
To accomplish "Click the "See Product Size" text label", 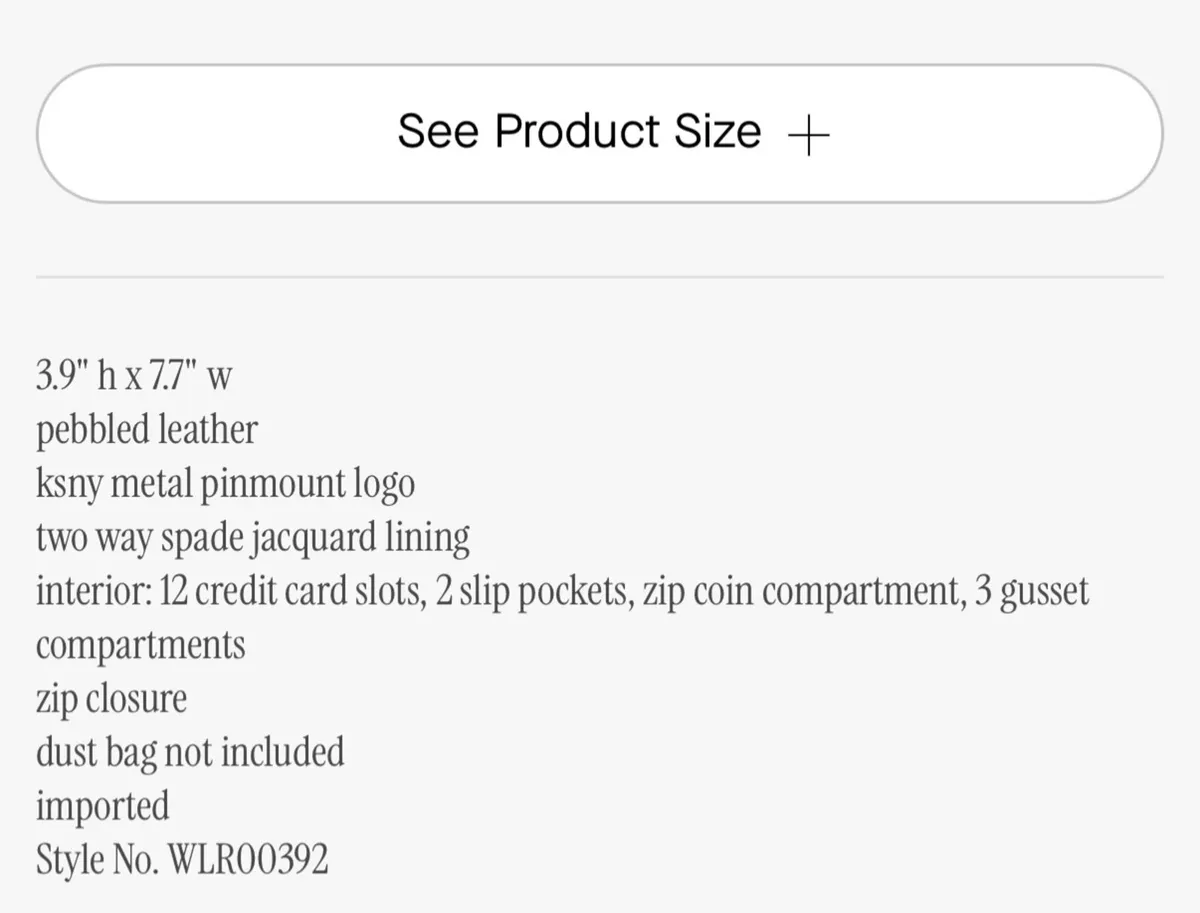I will [x=579, y=132].
